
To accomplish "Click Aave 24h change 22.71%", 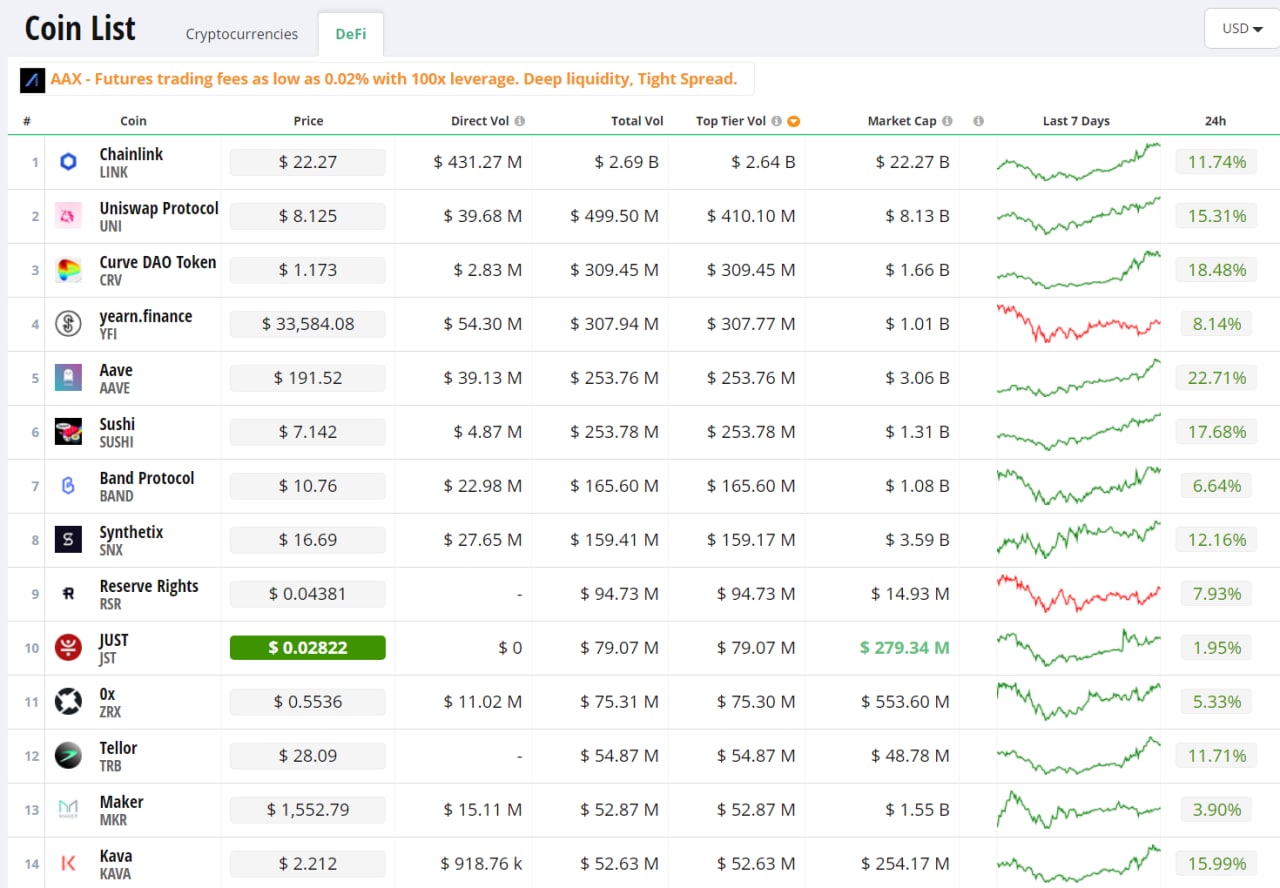I will [1216, 378].
